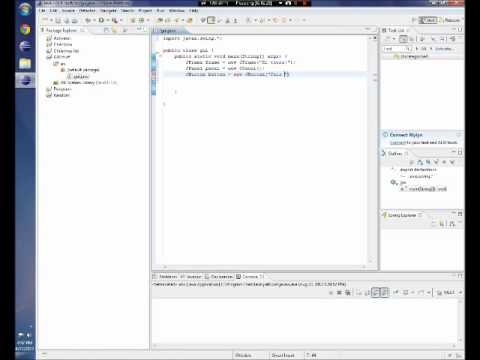
Task: Open the External Tools dropdown arrow
Action: [x=121, y=20]
